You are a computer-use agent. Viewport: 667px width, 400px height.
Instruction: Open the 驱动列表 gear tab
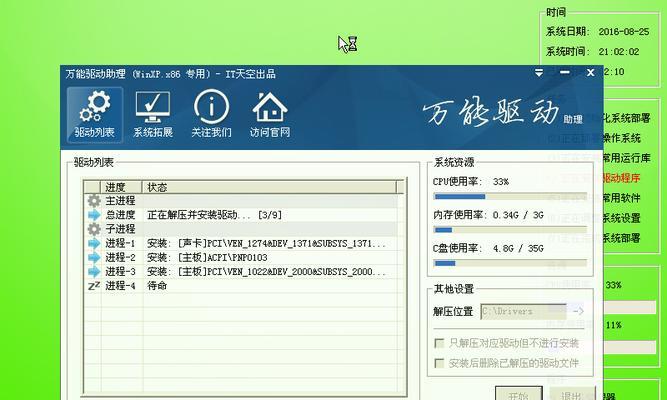click(x=95, y=115)
